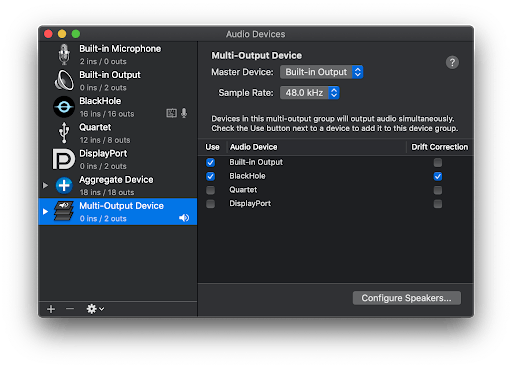Click the DisplayPort logo icon
The image size is (512, 368).
point(64,159)
